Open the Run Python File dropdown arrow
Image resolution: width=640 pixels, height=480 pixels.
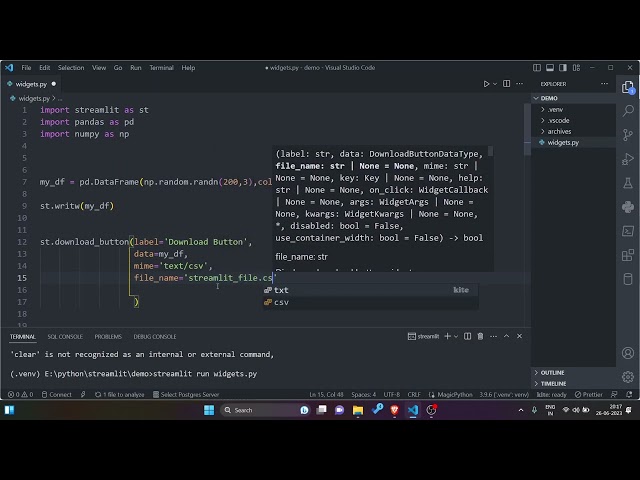pyautogui.click(x=495, y=84)
